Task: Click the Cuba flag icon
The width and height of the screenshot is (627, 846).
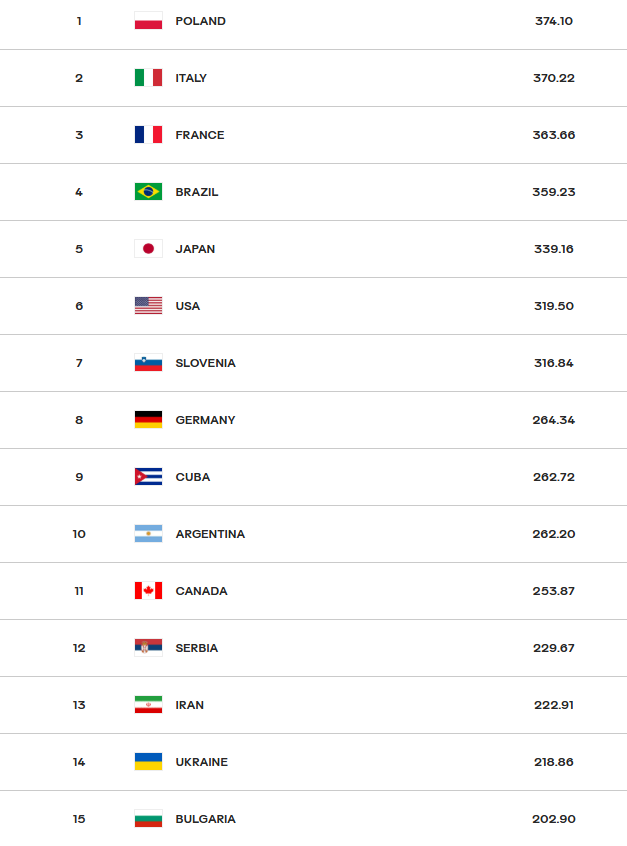Action: point(148,476)
